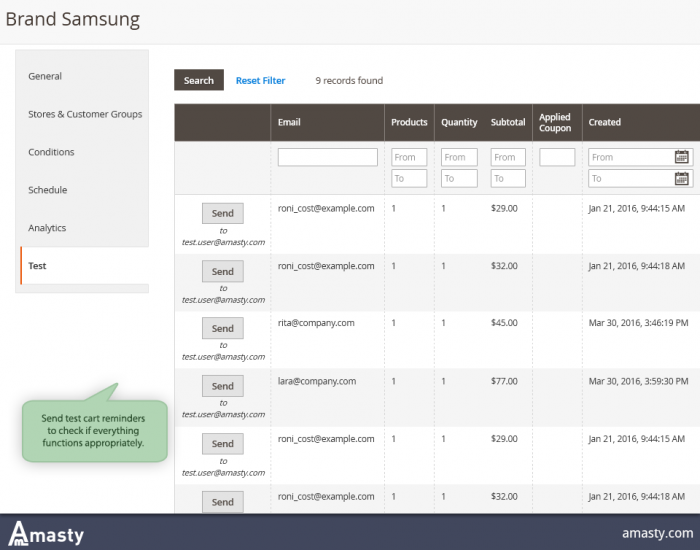Screen dimensions: 700x550
Task: Select Mar 30, 2016, 3:46:19 PM cell
Action: (x=638, y=323)
